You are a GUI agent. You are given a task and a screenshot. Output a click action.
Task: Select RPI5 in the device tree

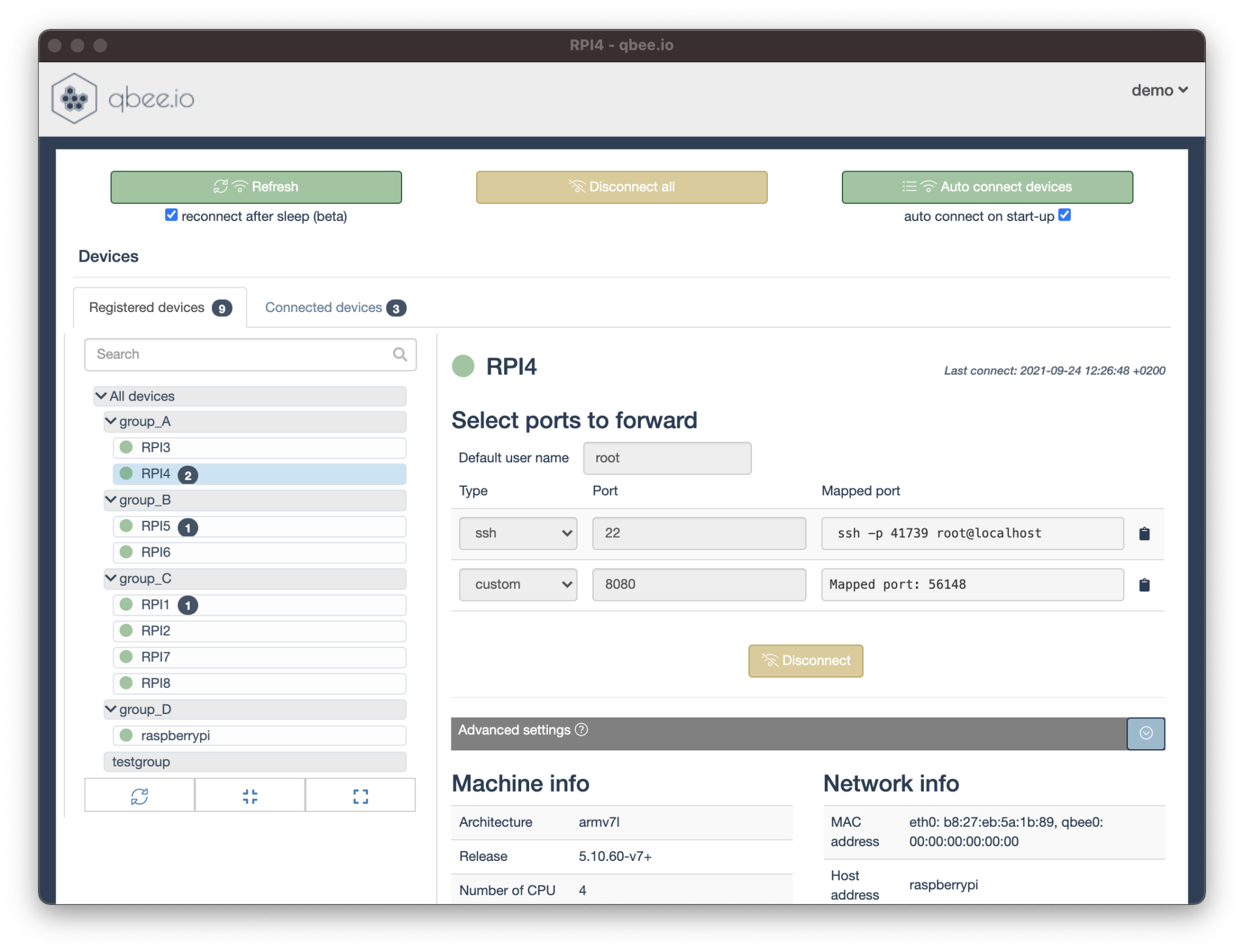click(x=155, y=526)
